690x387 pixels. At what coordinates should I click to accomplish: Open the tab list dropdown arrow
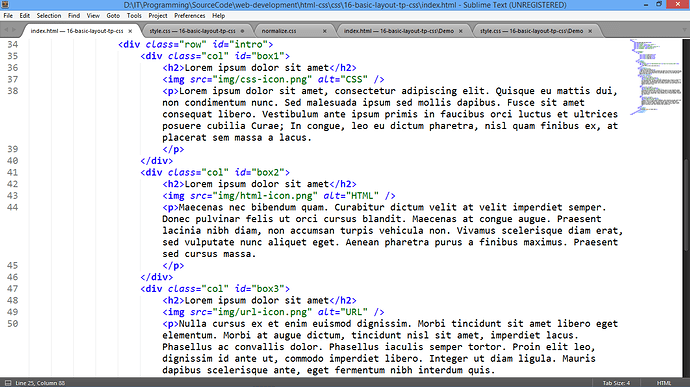(684, 30)
